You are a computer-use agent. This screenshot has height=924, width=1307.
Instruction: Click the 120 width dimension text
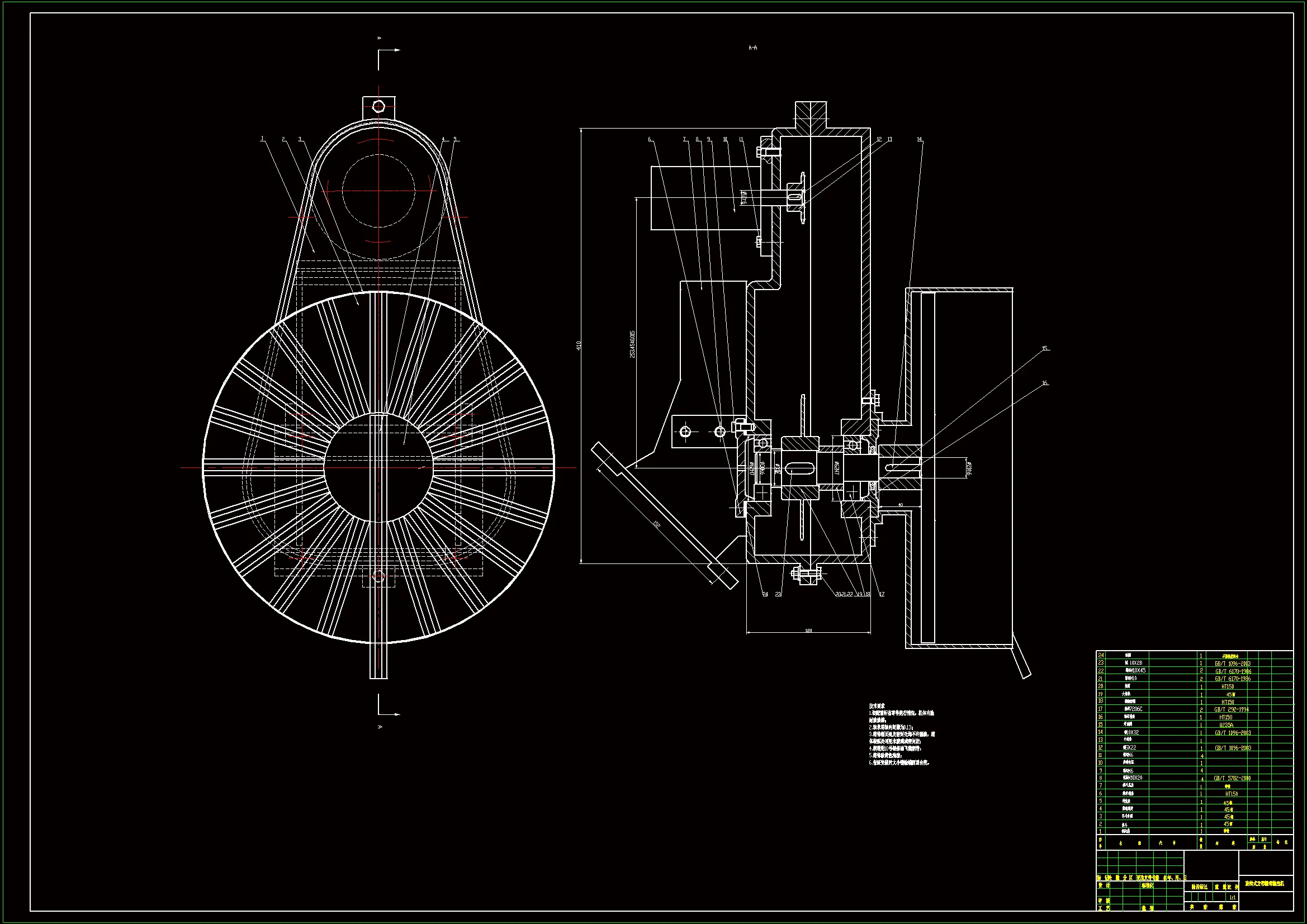point(808,630)
